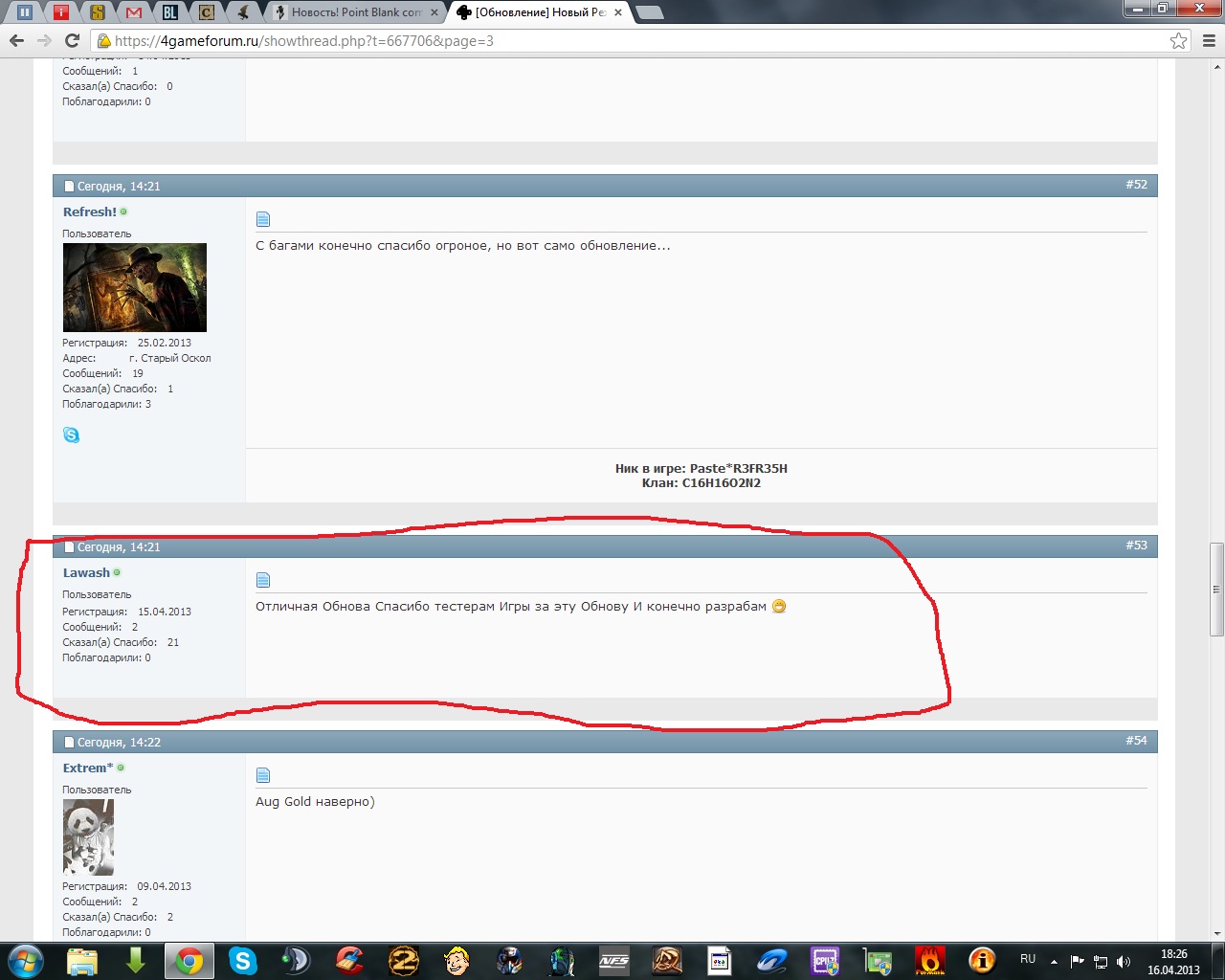Click Extrem*'s panda avatar thumbnail
Image resolution: width=1225 pixels, height=980 pixels.
coord(88,837)
